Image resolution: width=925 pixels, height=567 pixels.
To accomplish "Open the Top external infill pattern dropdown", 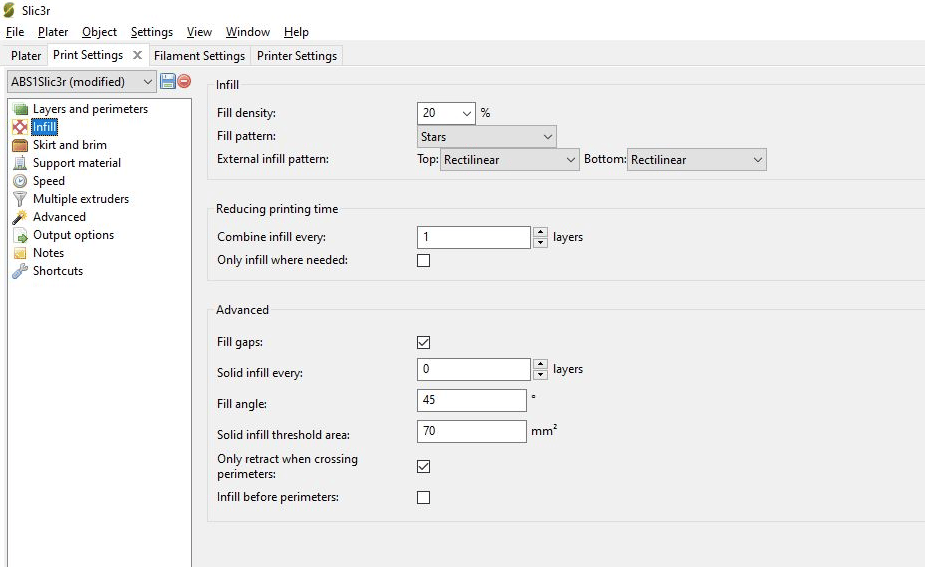I will pos(510,160).
